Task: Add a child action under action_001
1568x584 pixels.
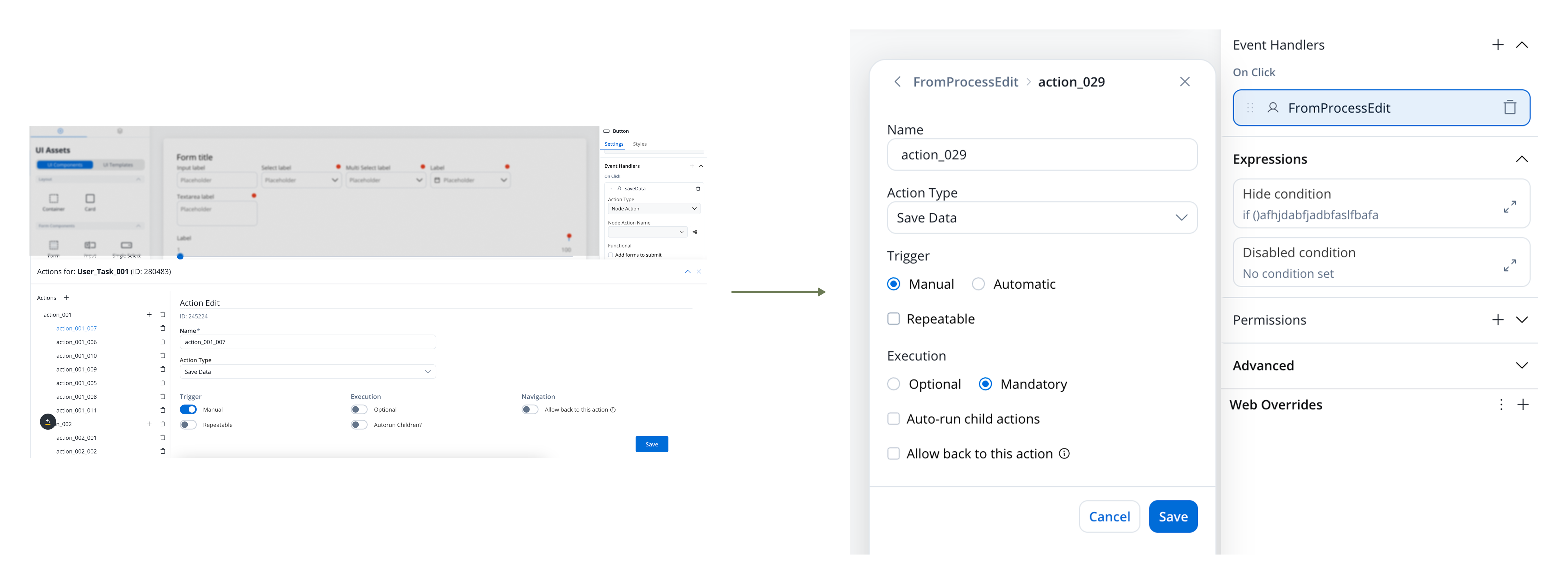Action: pyautogui.click(x=149, y=315)
